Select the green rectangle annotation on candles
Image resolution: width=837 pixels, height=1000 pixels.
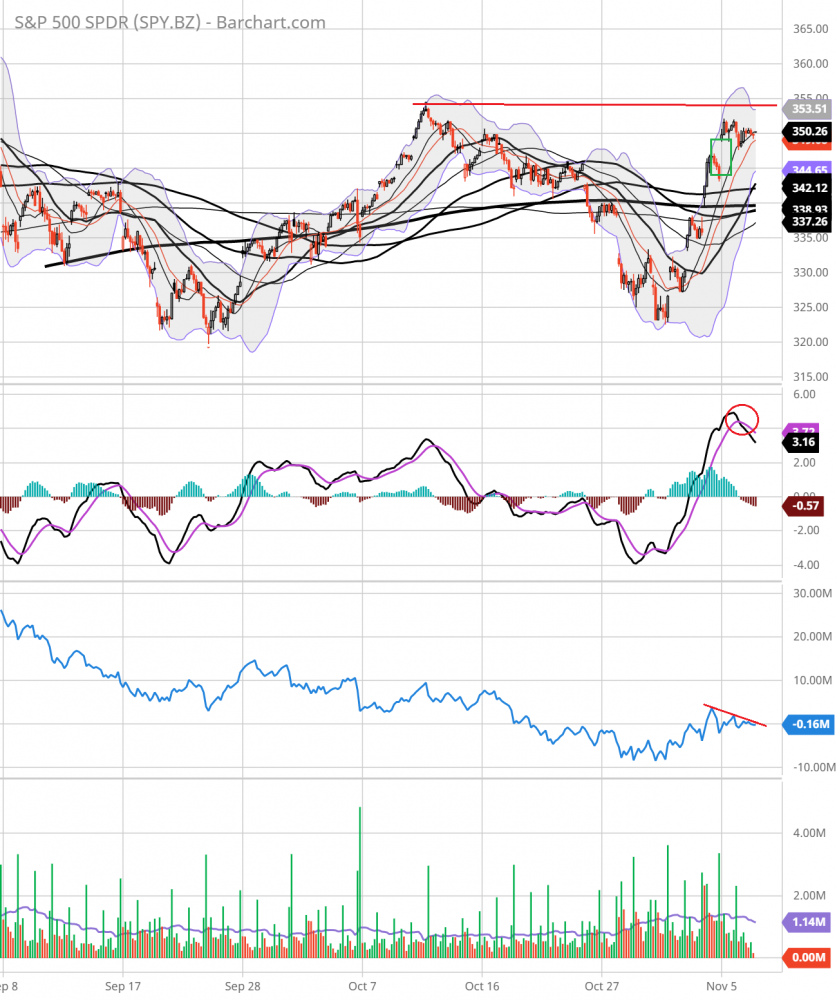click(x=720, y=157)
